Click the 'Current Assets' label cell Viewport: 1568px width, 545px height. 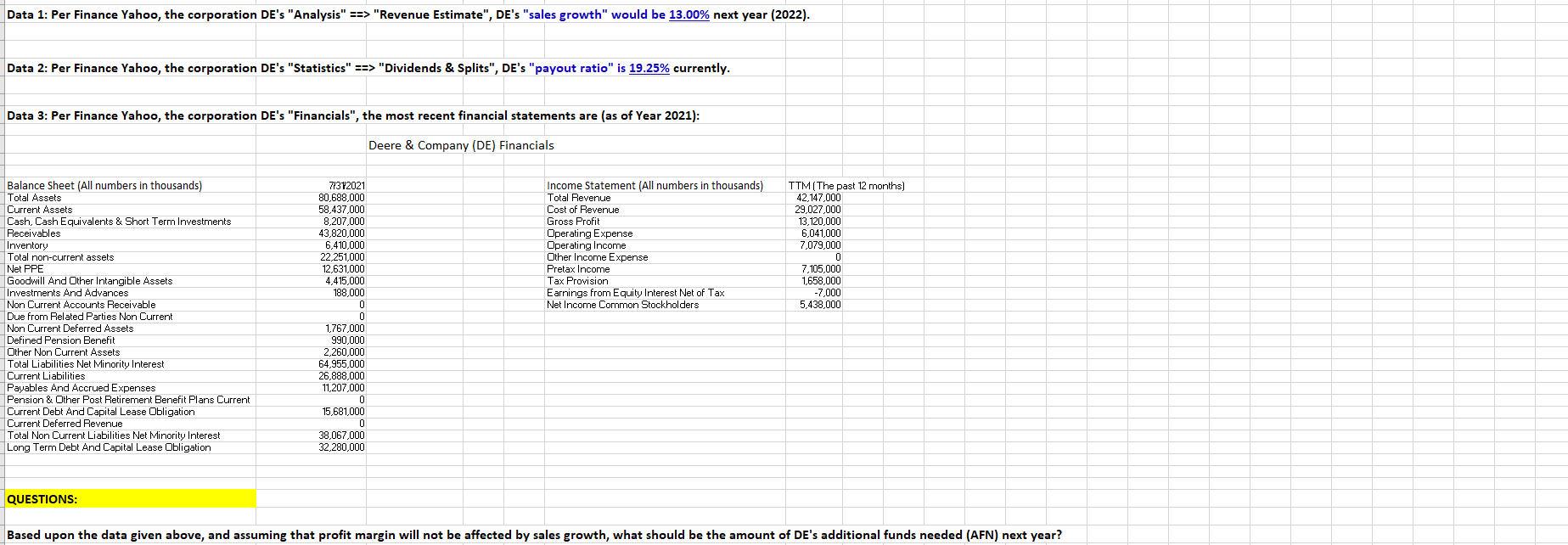click(x=40, y=209)
